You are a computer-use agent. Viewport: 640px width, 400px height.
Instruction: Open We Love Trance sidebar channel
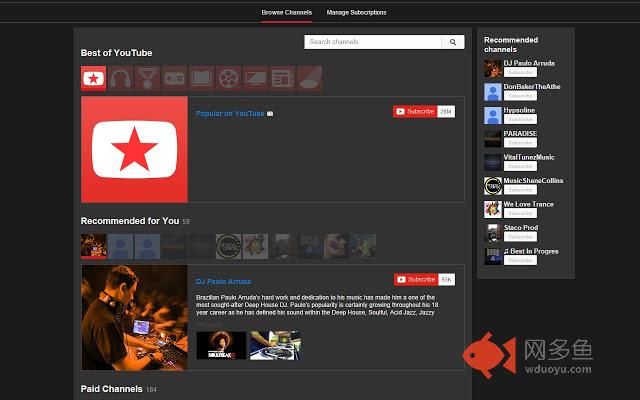tap(529, 204)
